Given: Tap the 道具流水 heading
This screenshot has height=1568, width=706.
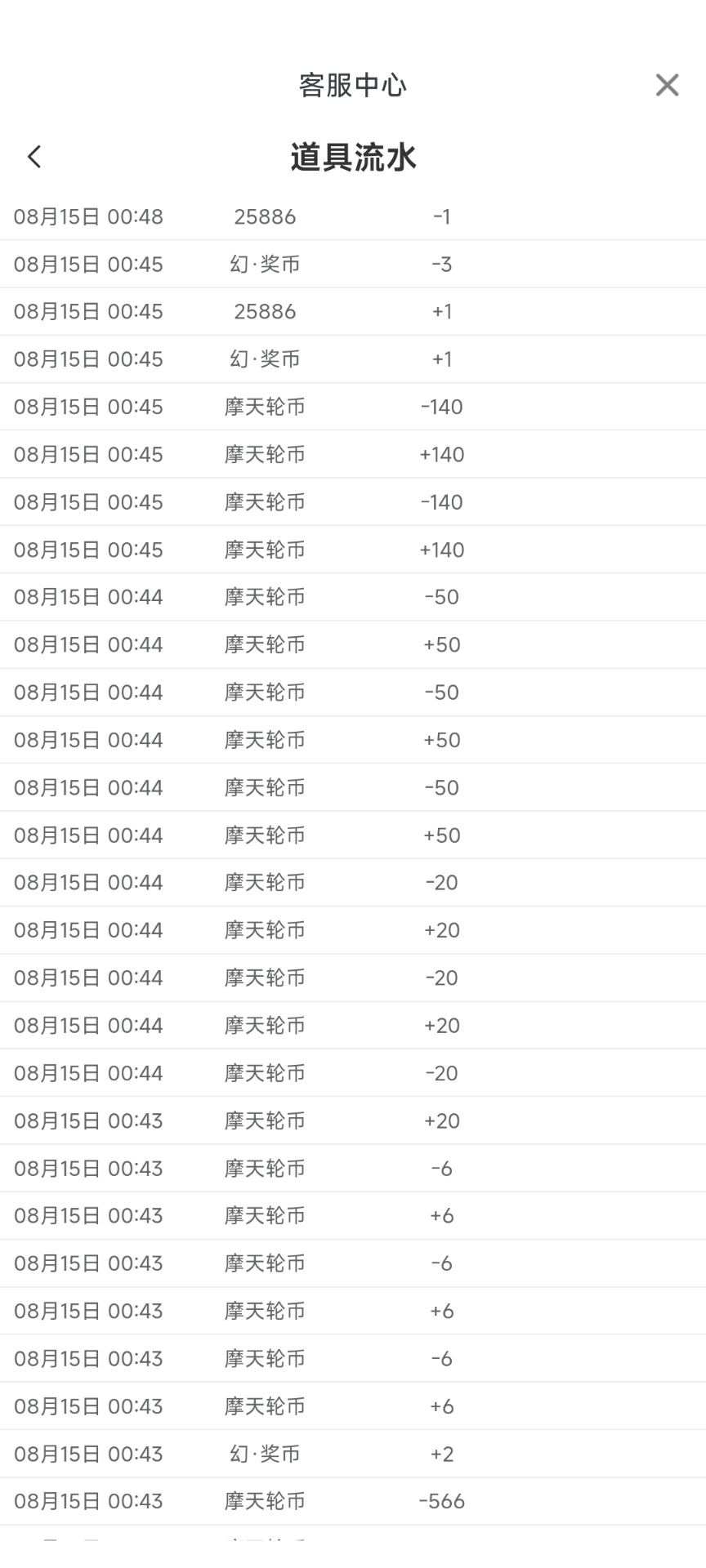Looking at the screenshot, I should (x=353, y=157).
